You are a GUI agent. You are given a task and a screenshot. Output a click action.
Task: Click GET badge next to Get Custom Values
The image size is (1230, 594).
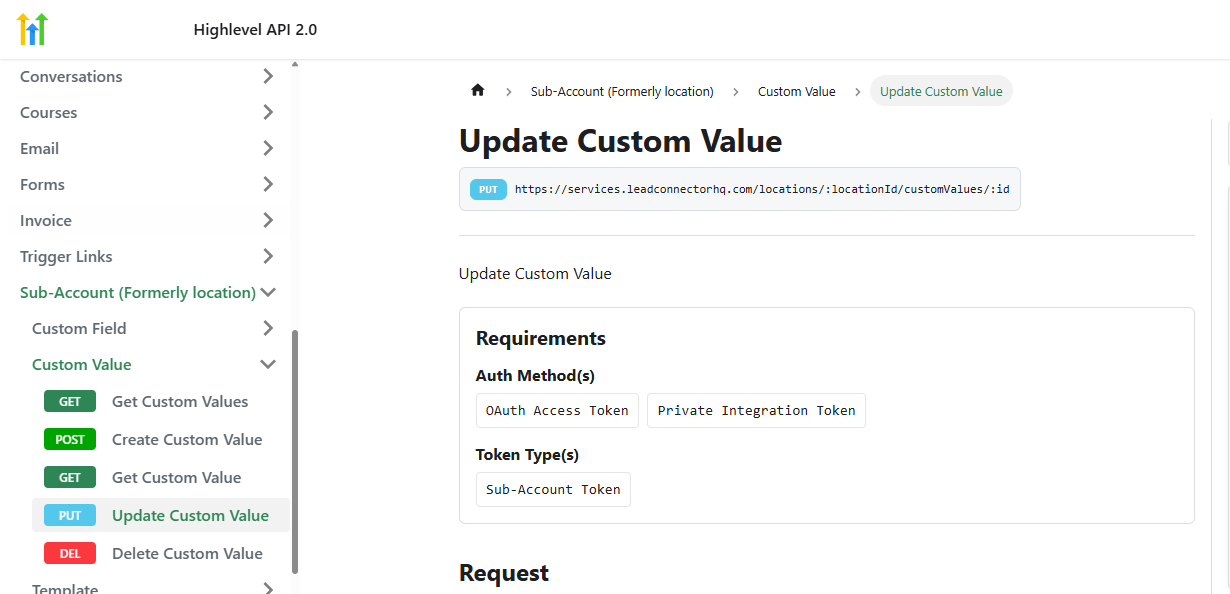tap(70, 402)
